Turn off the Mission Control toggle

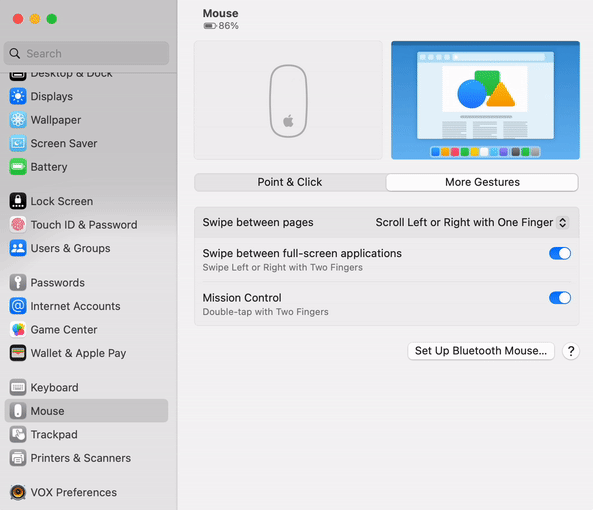560,298
